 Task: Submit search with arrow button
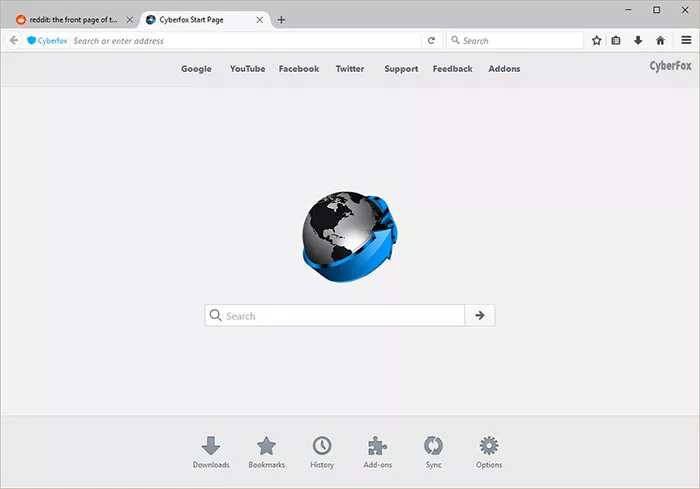(480, 316)
